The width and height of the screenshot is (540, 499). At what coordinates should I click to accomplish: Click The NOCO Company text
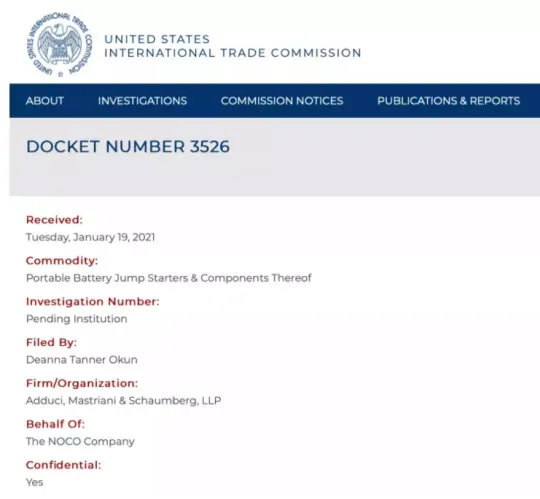tap(80, 441)
